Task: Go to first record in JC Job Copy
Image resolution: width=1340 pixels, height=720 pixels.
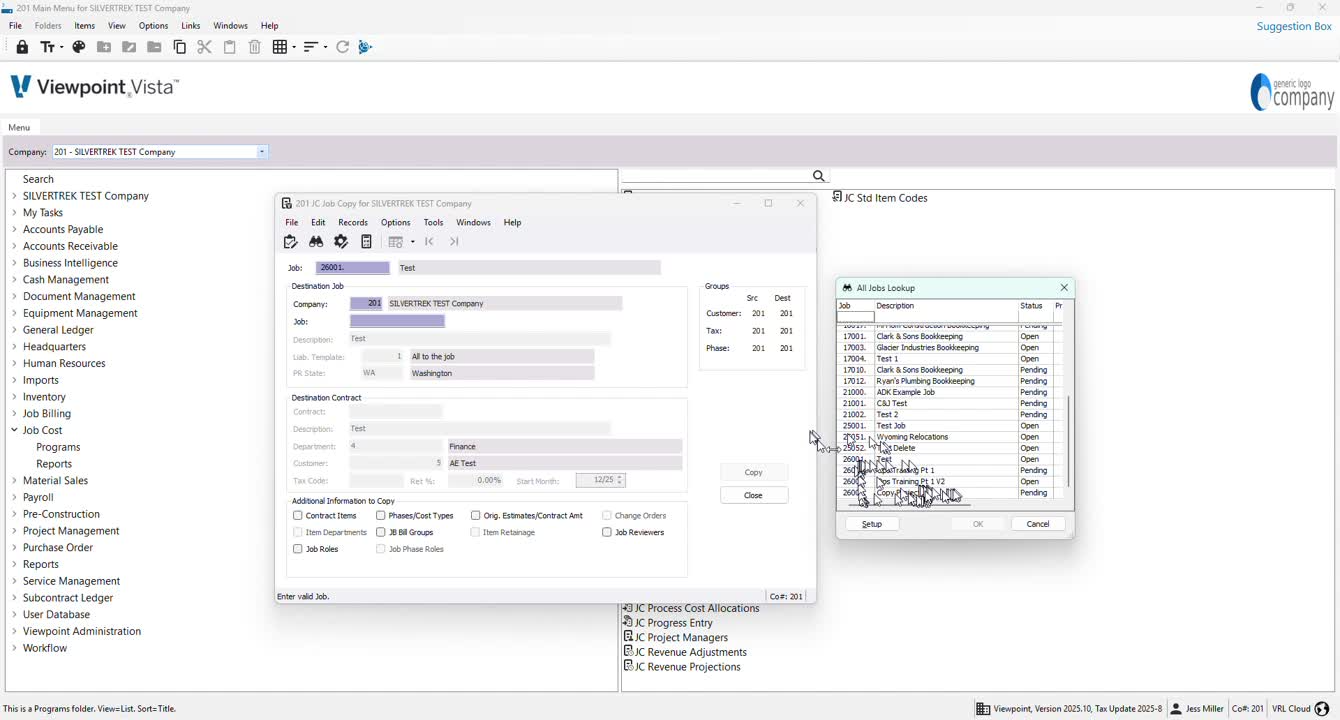Action: coord(429,241)
